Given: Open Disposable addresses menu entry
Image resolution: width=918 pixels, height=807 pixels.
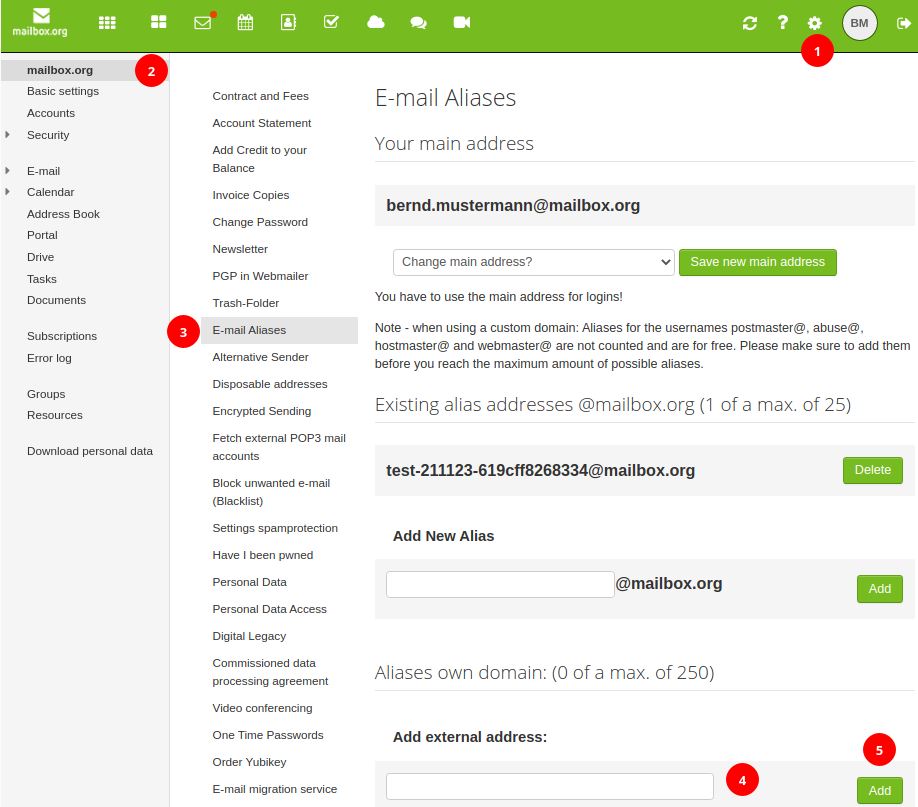Looking at the screenshot, I should pos(270,384).
